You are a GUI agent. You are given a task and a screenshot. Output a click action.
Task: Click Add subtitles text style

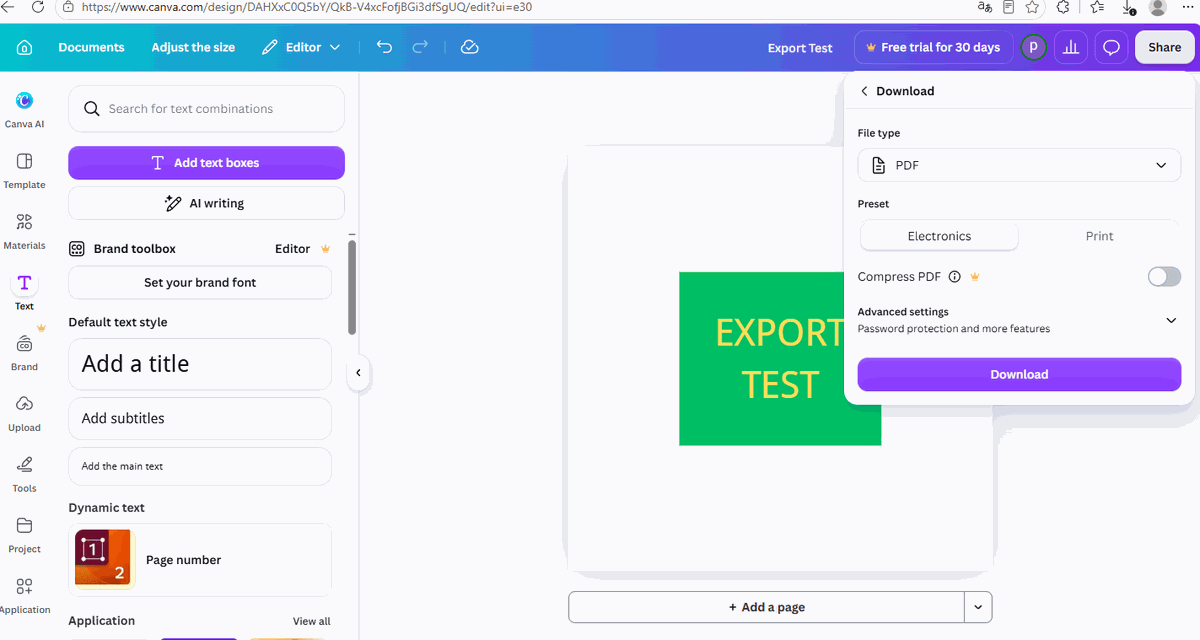tap(200, 418)
